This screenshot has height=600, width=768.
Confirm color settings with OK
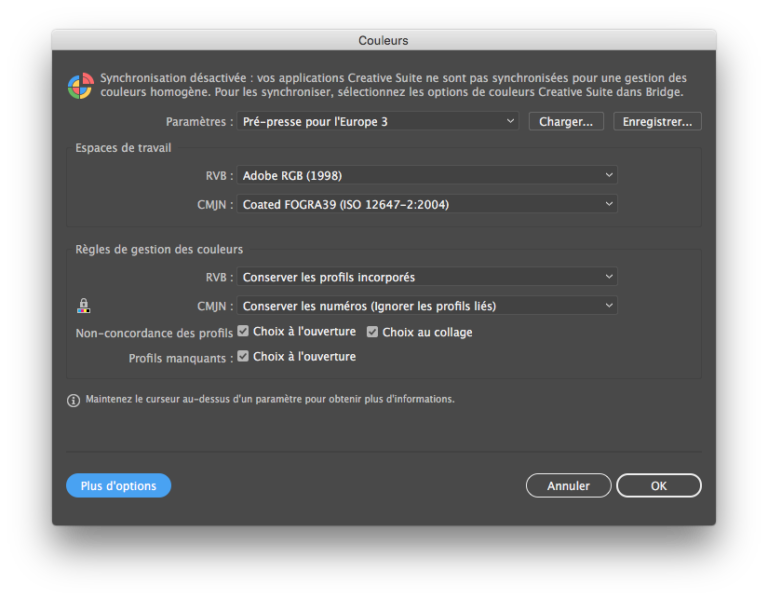[658, 486]
